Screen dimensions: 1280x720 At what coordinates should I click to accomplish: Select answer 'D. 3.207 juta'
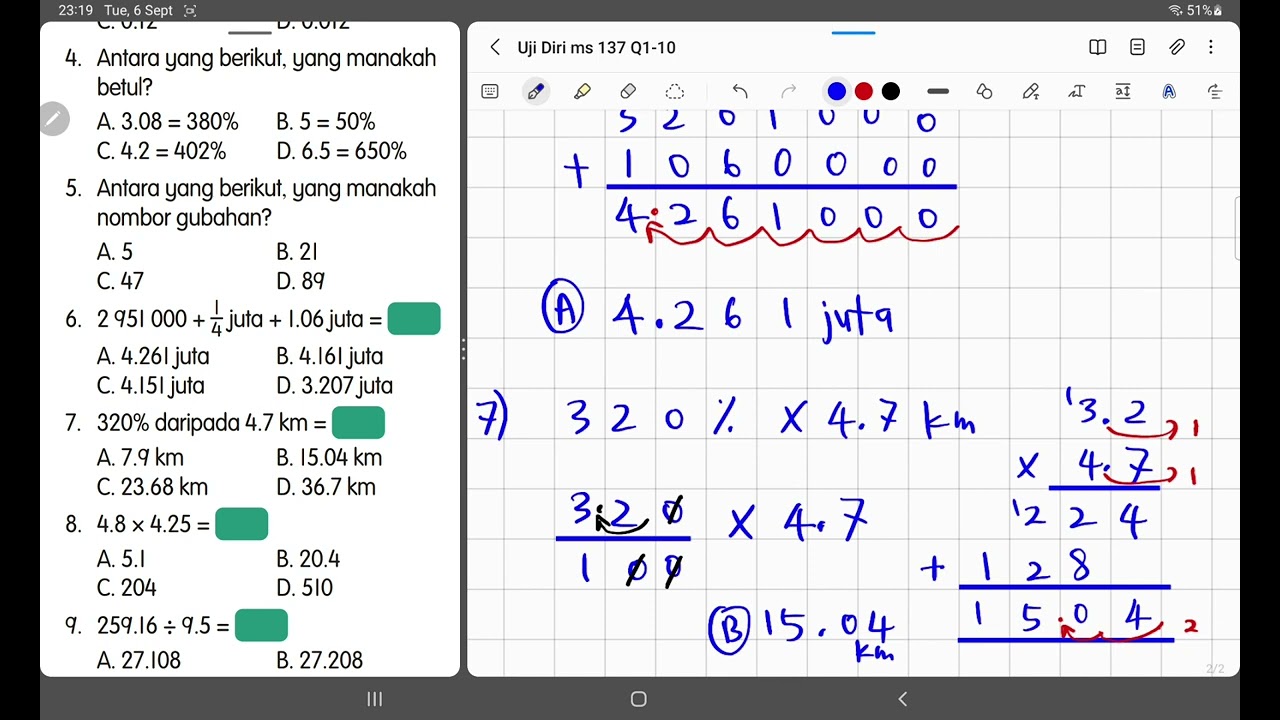[x=335, y=386]
